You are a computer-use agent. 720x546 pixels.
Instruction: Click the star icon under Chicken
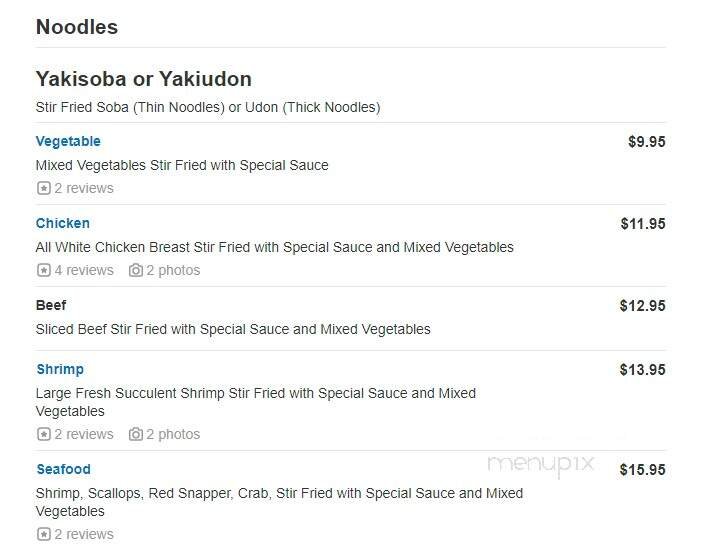pyautogui.click(x=43, y=270)
